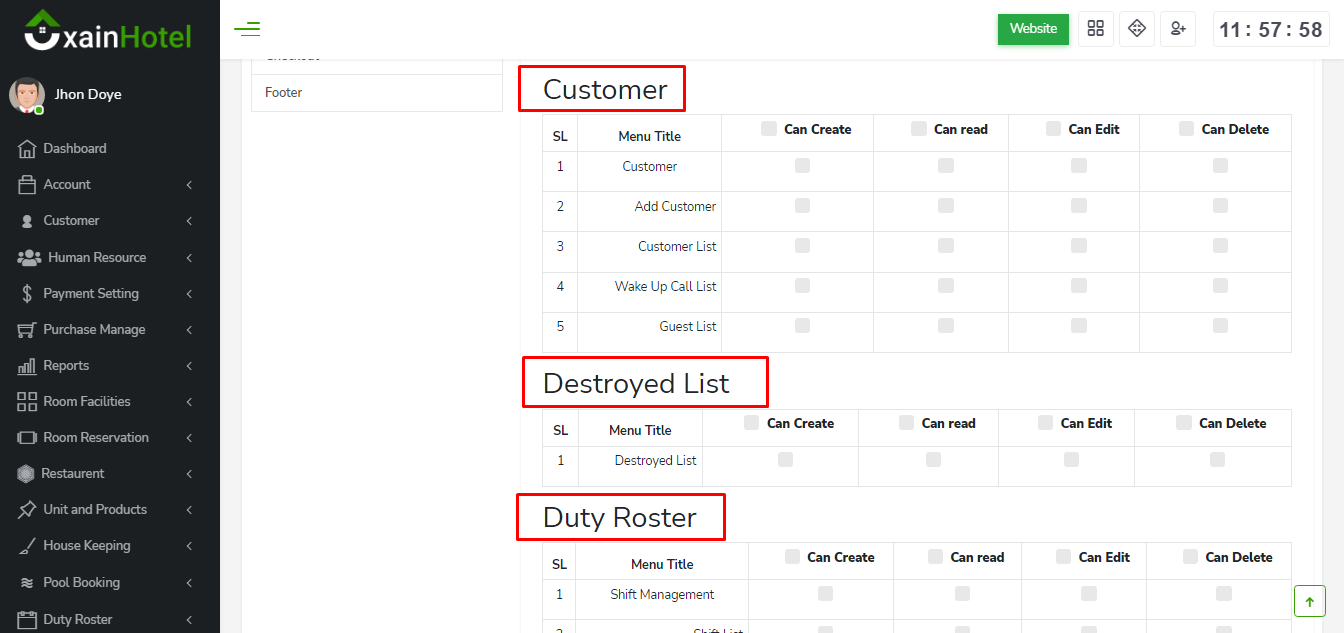Click the scroll-to-top arrow button
Viewport: 1344px width, 633px height.
[x=1309, y=601]
